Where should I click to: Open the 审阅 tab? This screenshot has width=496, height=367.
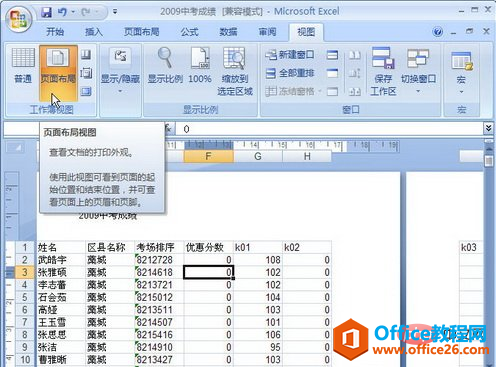coord(267,32)
